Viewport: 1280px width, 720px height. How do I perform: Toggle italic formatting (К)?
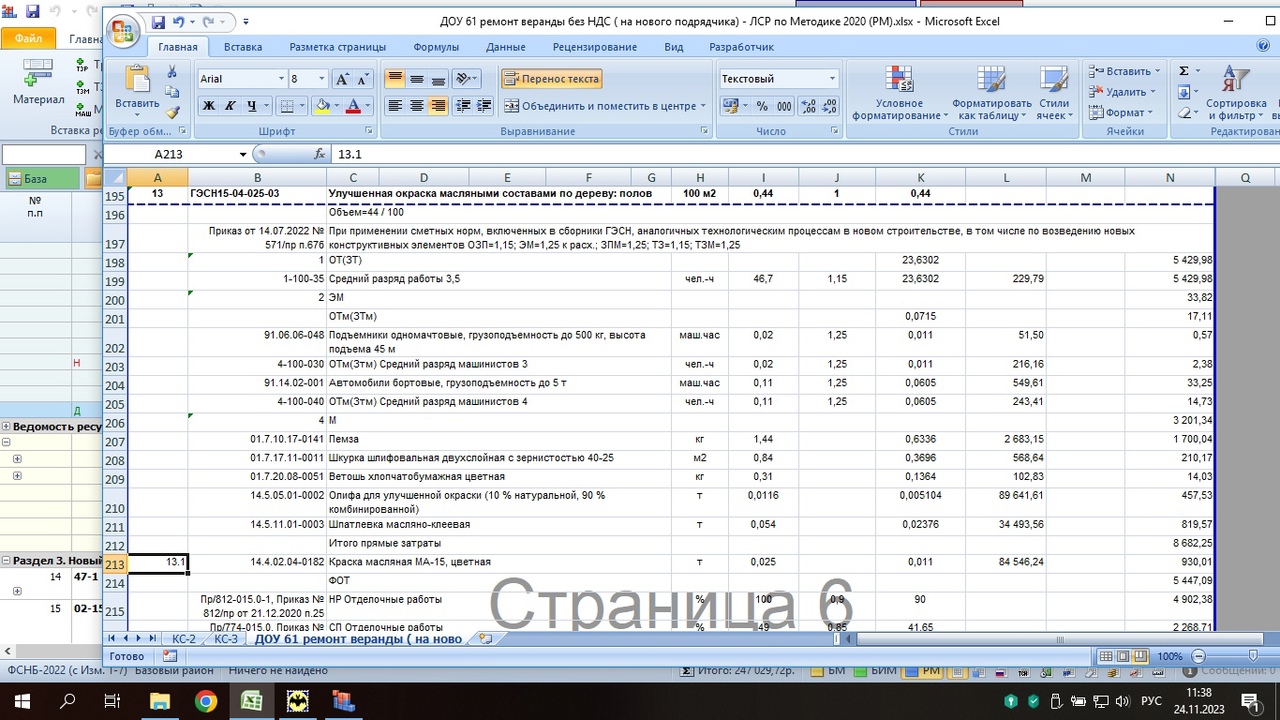(x=230, y=106)
